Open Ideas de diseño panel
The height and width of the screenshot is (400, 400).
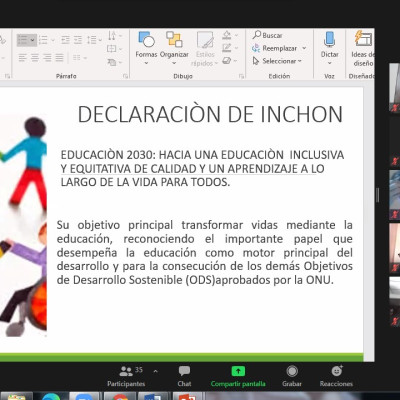363,48
